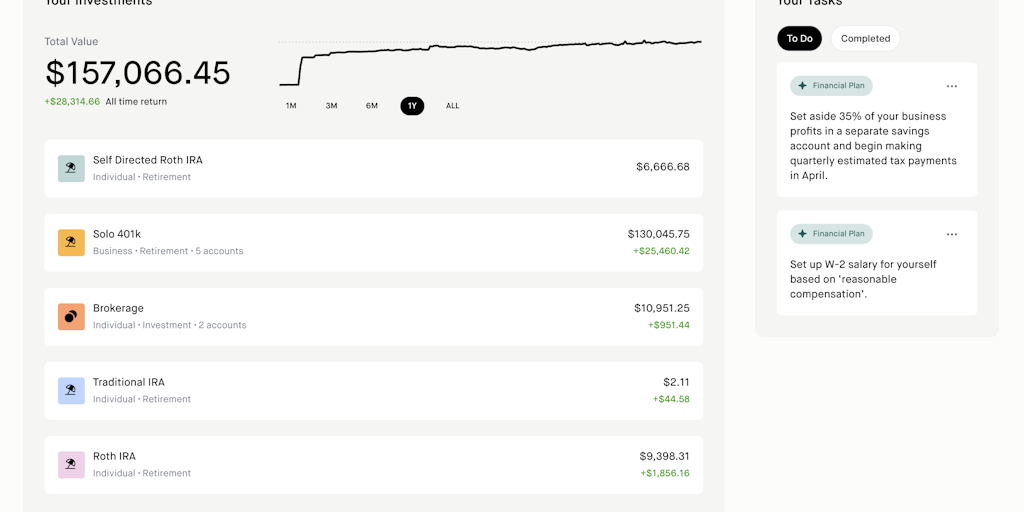Select the 1M chart time range
Image resolution: width=1024 pixels, height=512 pixels.
(x=291, y=106)
